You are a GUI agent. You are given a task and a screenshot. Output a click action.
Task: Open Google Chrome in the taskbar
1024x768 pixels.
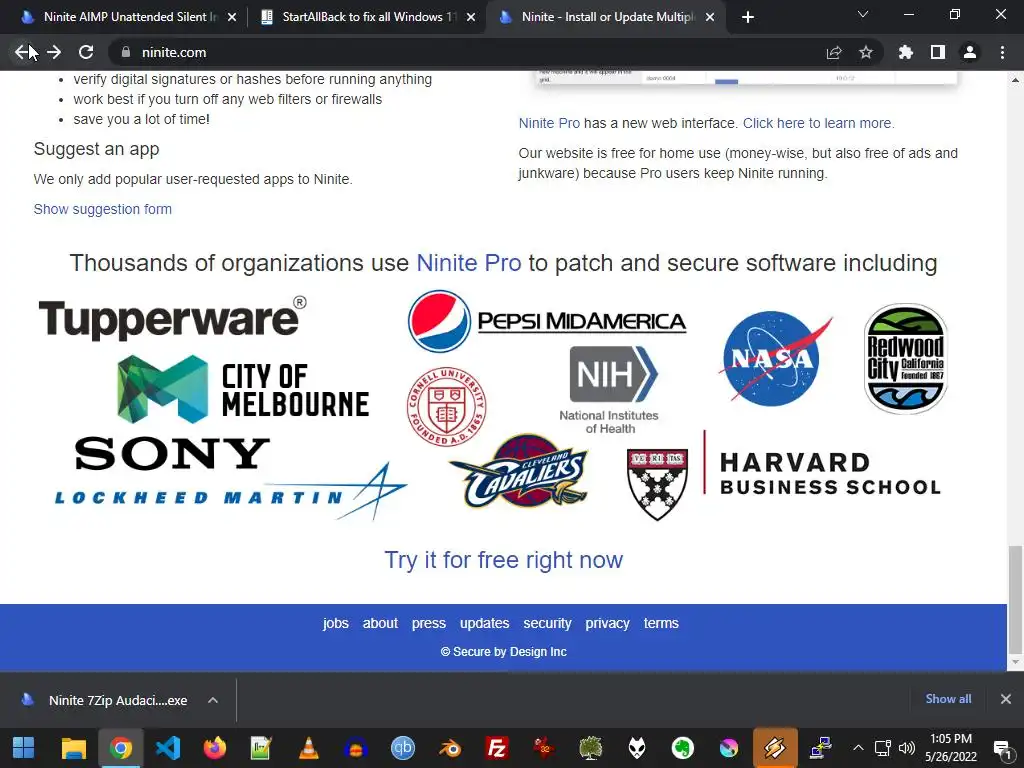point(120,748)
